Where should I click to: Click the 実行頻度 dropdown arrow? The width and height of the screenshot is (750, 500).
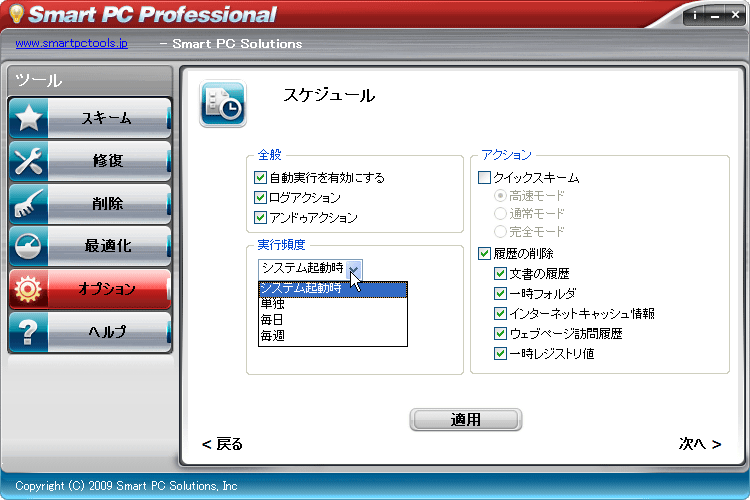[x=354, y=269]
